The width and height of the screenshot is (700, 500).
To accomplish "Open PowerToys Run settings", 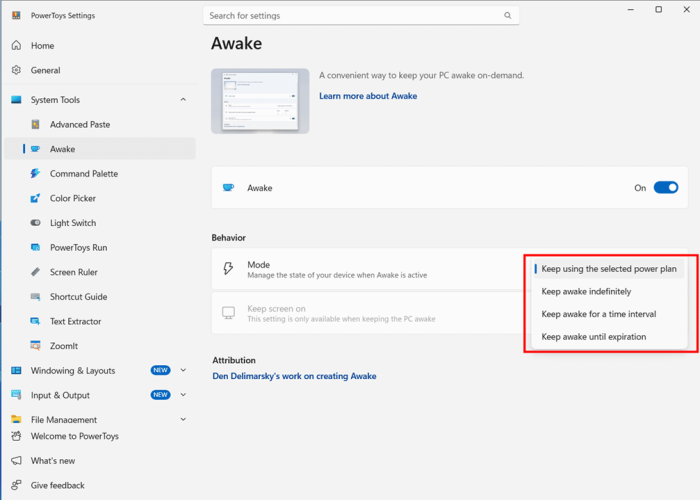I will 100,247.
